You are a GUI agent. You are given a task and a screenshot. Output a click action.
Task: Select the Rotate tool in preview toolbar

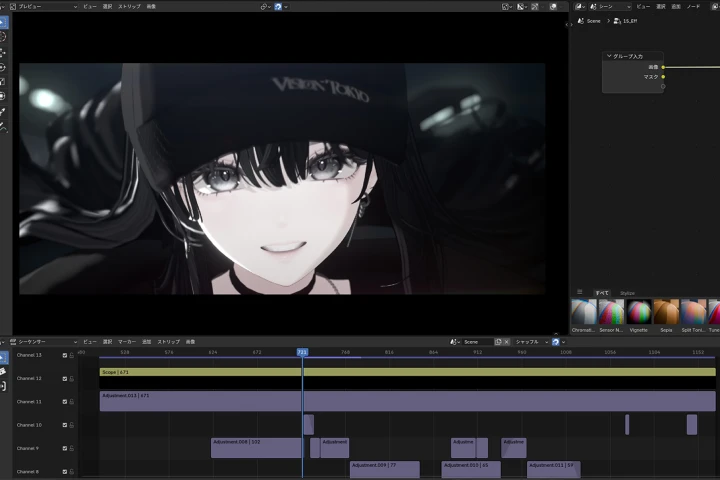coord(3,67)
